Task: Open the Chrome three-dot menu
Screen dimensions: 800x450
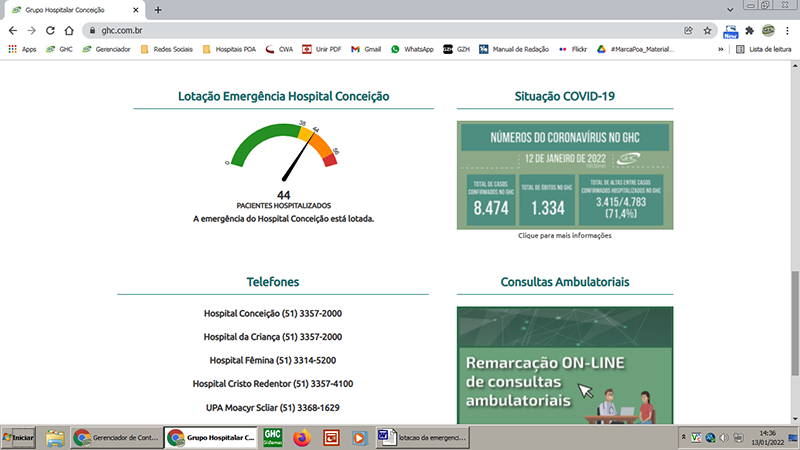Action: (787, 30)
